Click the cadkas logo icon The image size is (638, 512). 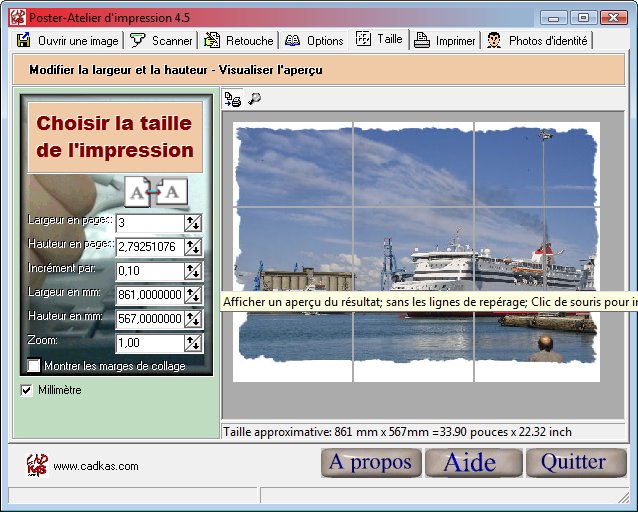click(x=36, y=464)
